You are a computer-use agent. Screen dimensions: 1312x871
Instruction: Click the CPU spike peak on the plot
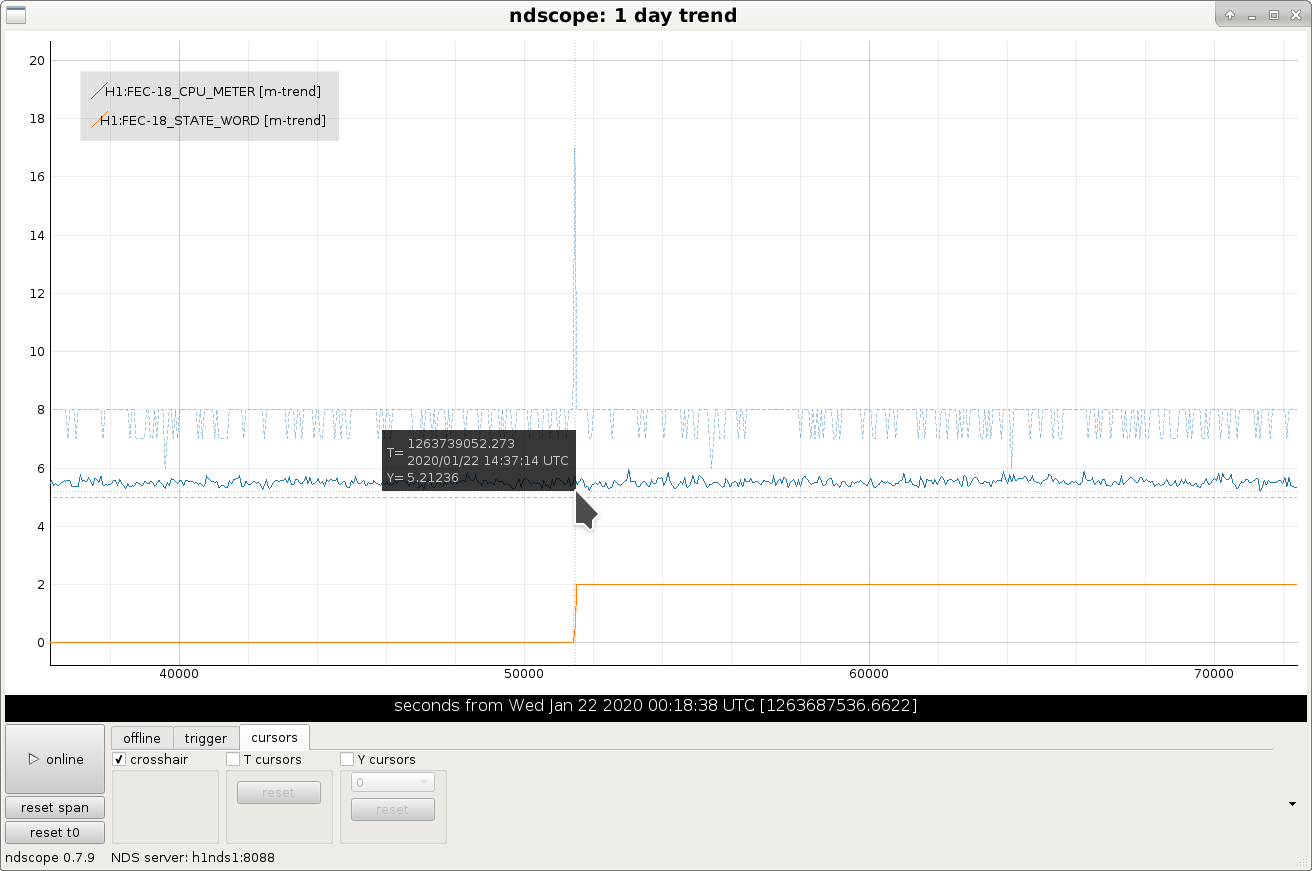tap(574, 149)
